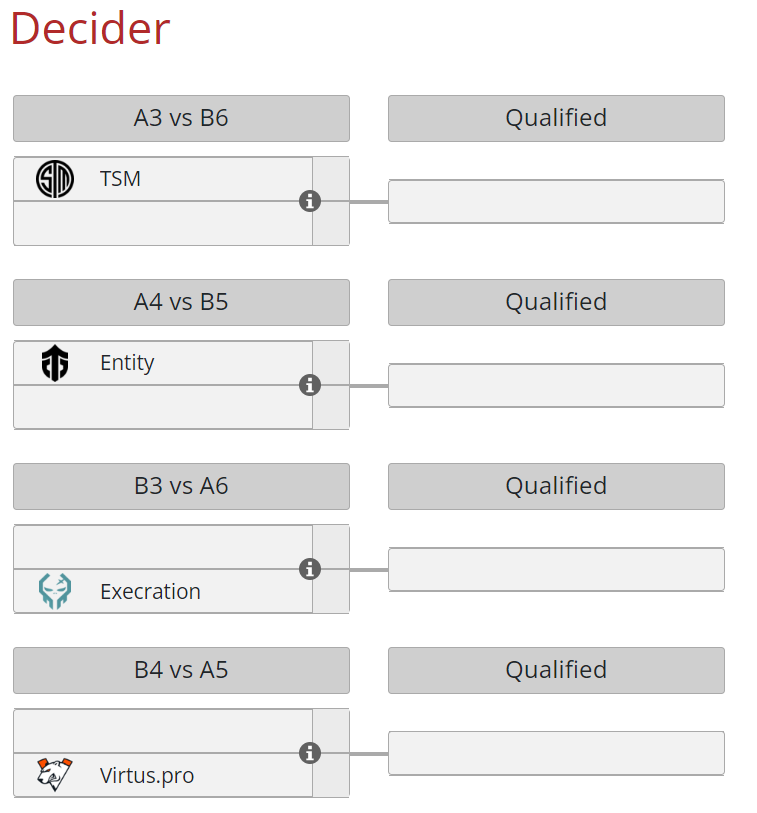Click the B4 vs A5 header
This screenshot has height=813, width=757.
tap(181, 670)
